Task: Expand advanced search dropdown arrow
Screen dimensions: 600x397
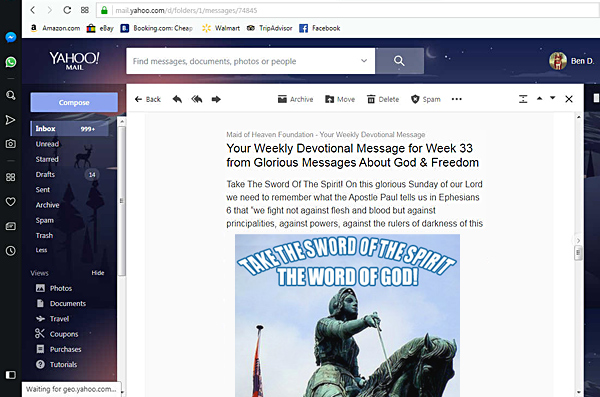Action: [364, 60]
